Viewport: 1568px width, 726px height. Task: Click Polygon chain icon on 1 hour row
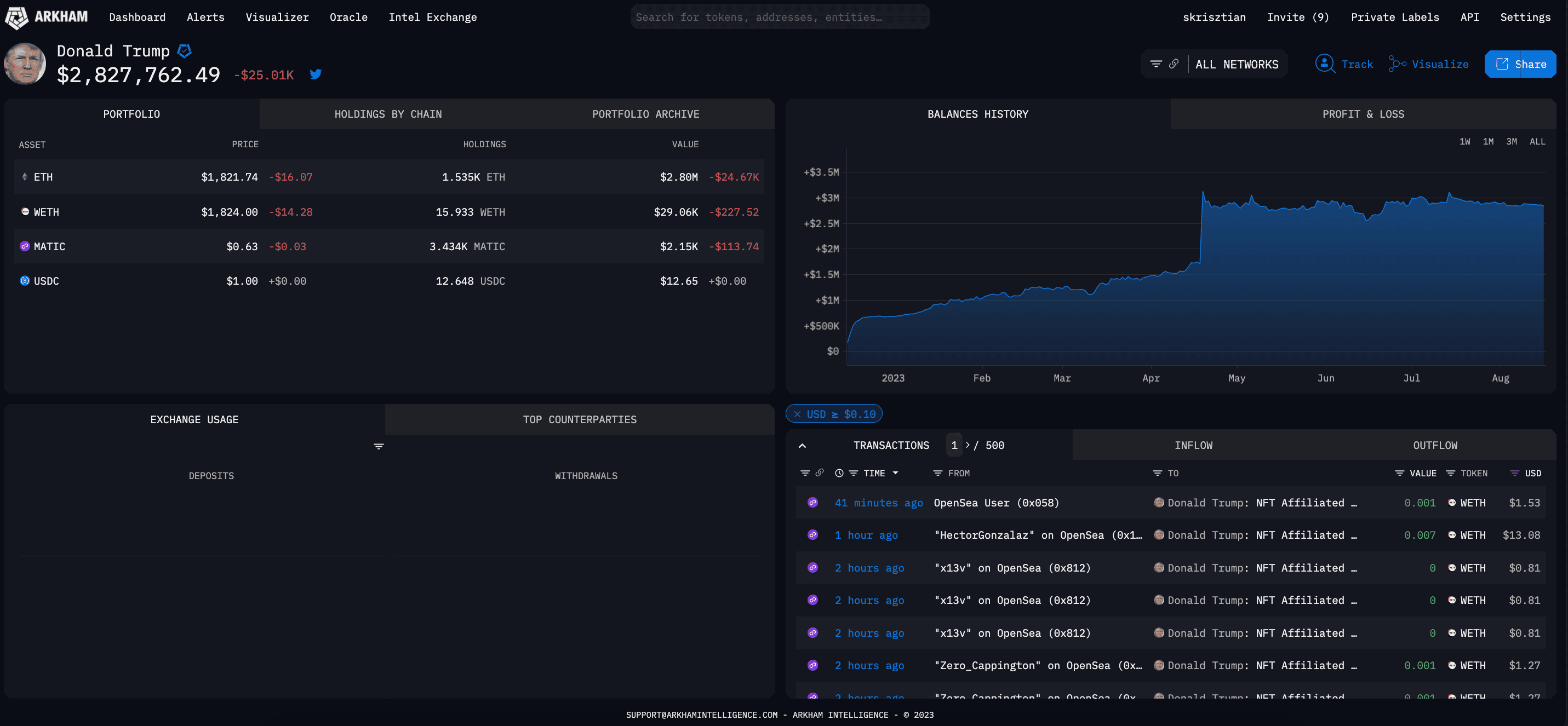pyautogui.click(x=812, y=535)
